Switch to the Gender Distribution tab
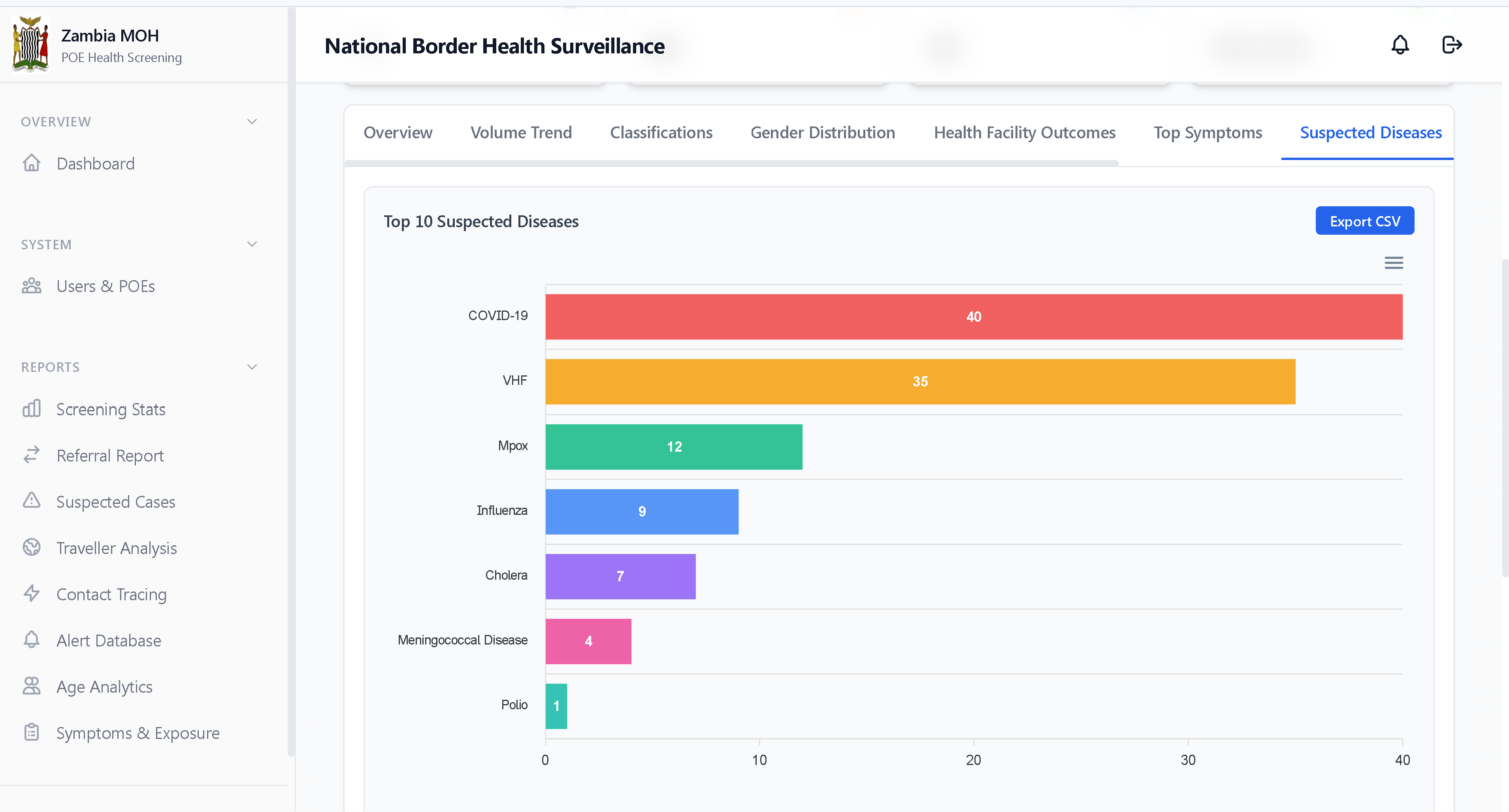The image size is (1509, 812). click(x=822, y=132)
